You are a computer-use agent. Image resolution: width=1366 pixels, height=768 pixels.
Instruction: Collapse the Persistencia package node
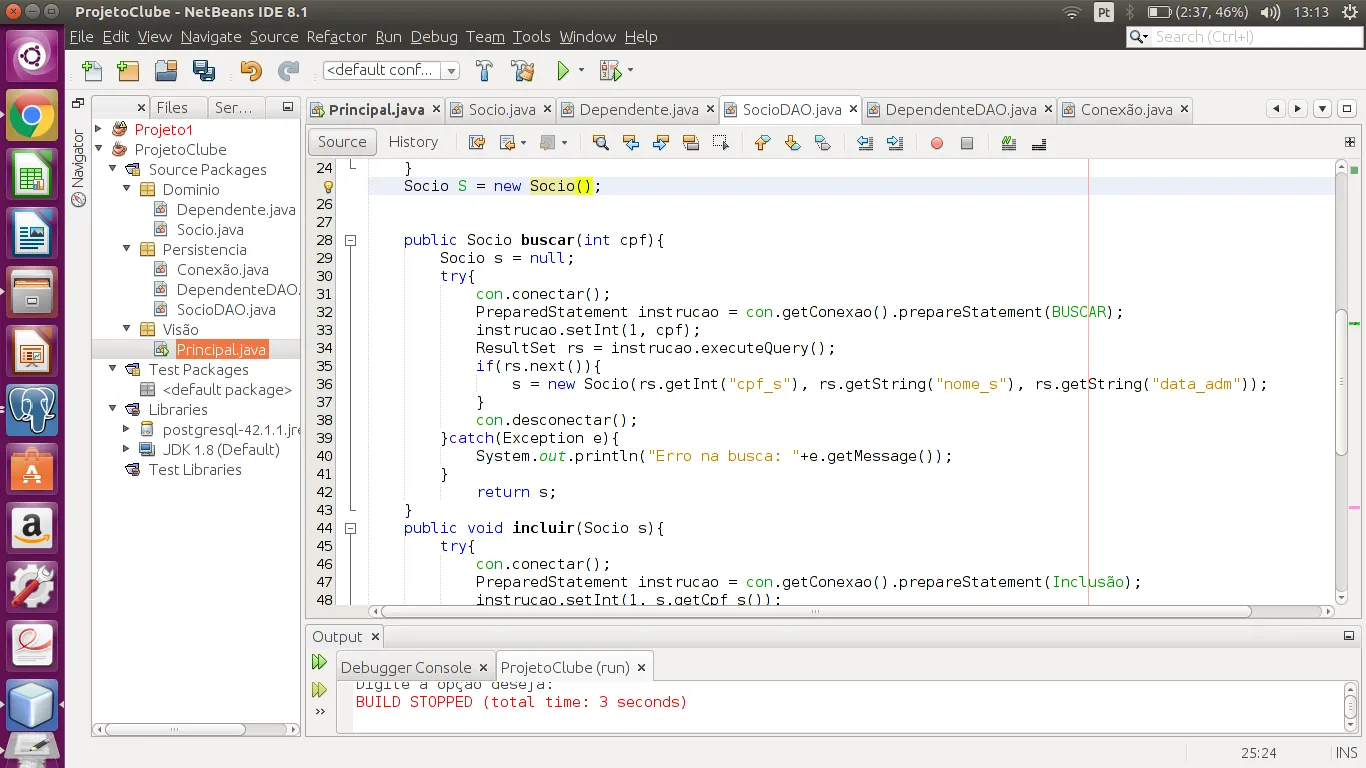pos(127,249)
